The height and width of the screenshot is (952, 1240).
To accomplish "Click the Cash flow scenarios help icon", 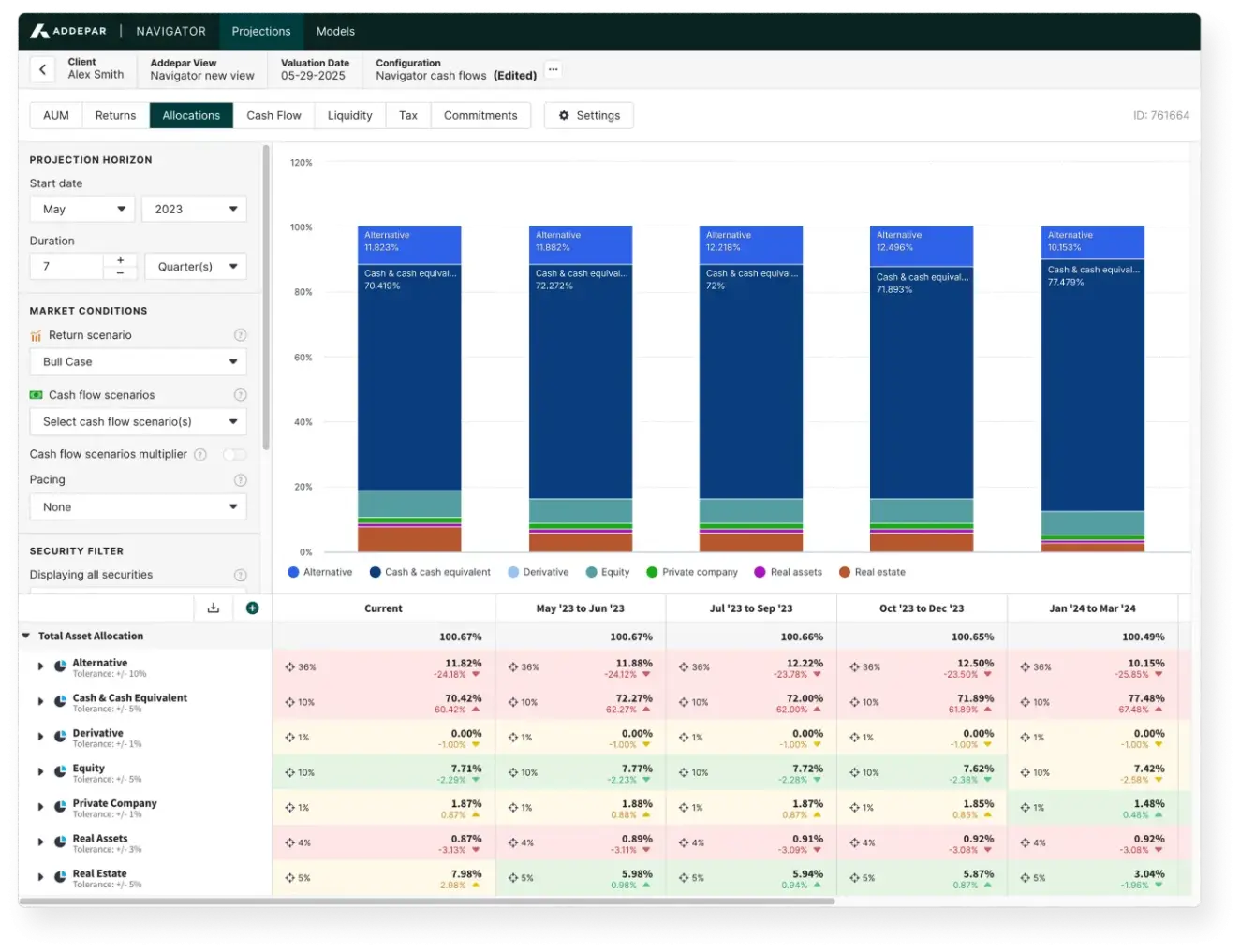I will pyautogui.click(x=240, y=395).
